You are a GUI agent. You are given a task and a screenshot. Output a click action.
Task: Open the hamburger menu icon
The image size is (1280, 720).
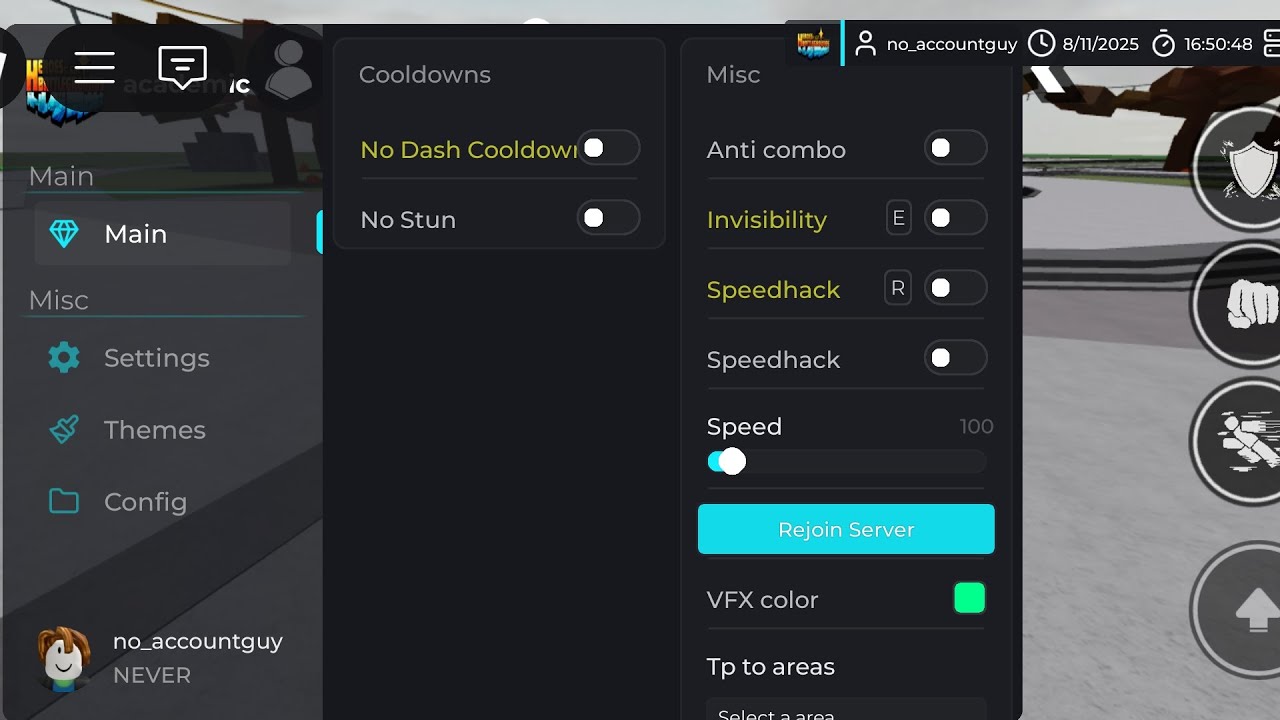(94, 67)
